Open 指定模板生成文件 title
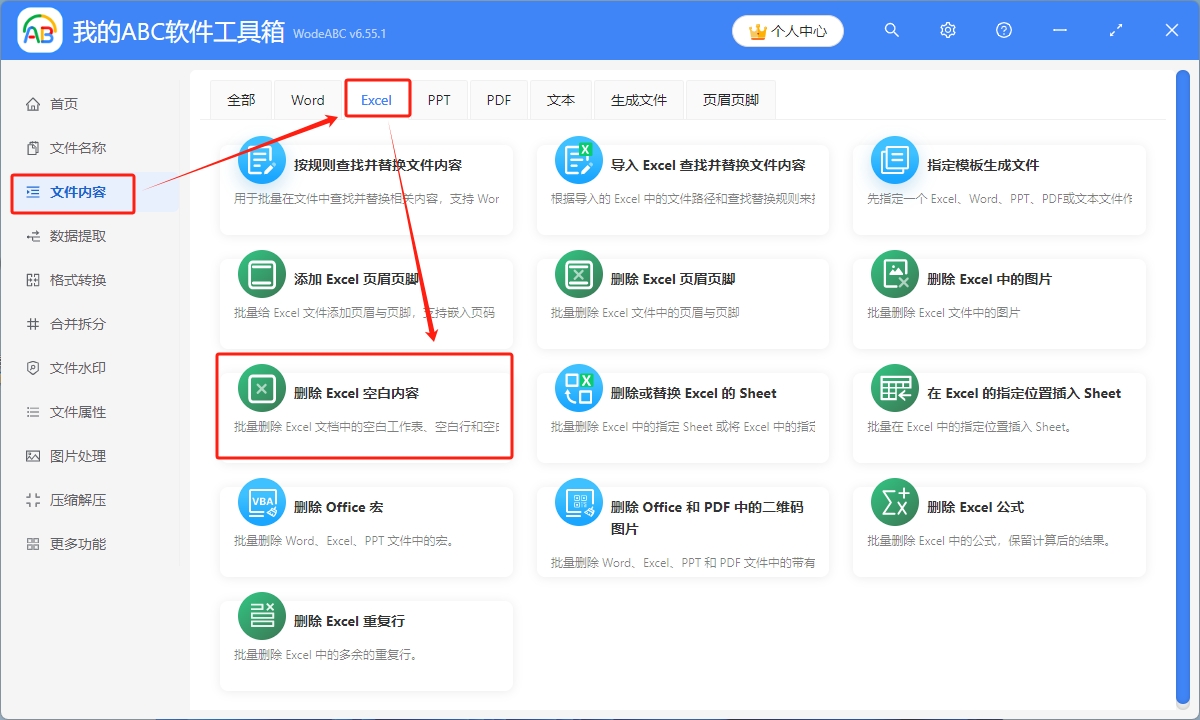 pos(983,165)
